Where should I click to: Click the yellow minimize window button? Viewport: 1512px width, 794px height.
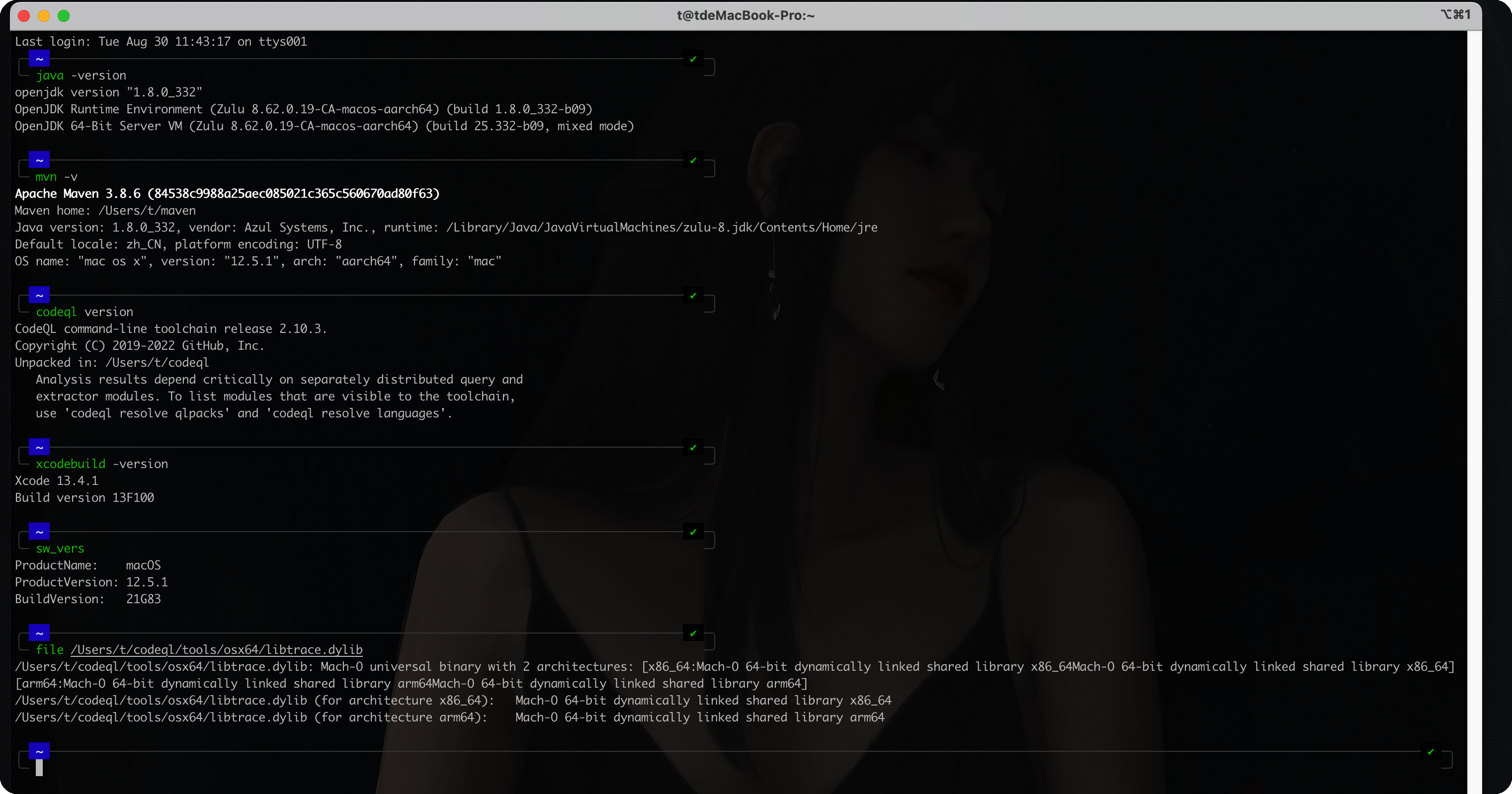click(x=44, y=16)
